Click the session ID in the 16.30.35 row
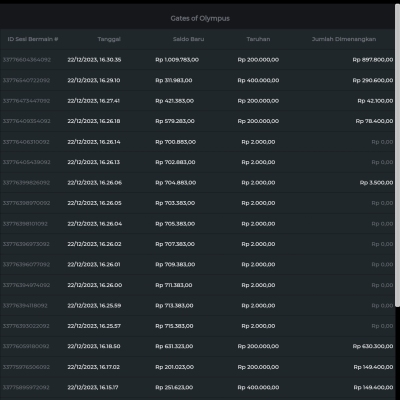Viewport: 400px width, 400px height. click(x=27, y=60)
